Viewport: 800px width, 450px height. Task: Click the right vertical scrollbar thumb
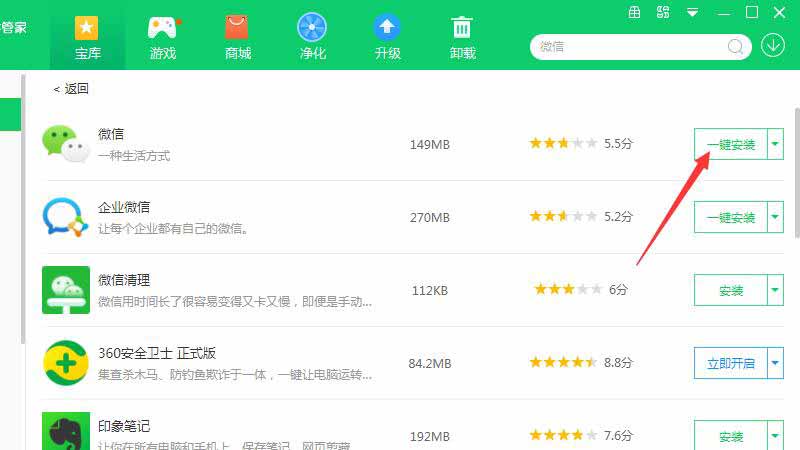pyautogui.click(x=797, y=172)
